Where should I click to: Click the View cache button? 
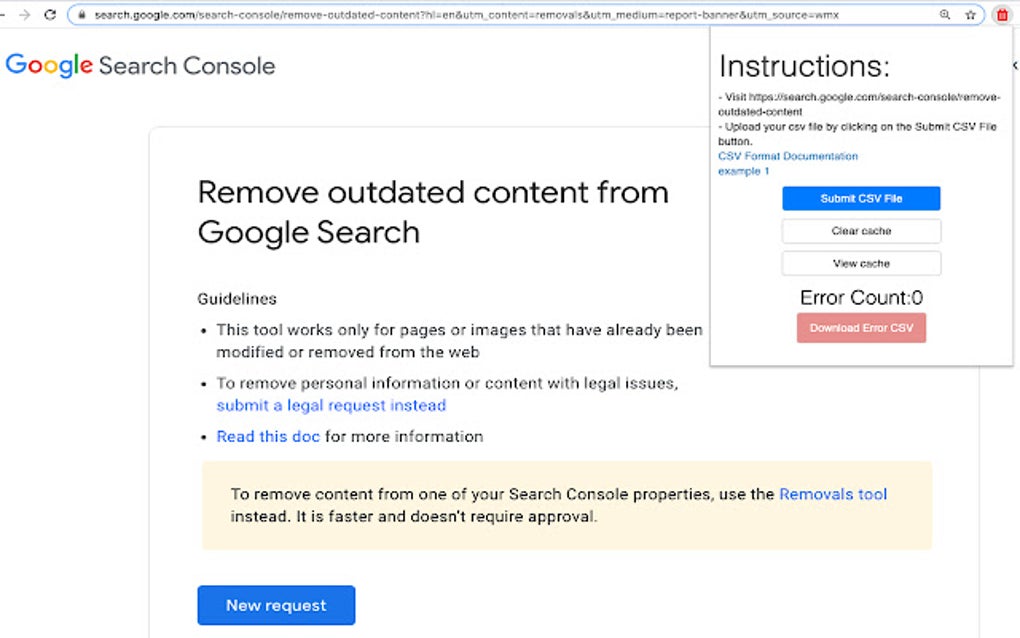click(x=861, y=263)
